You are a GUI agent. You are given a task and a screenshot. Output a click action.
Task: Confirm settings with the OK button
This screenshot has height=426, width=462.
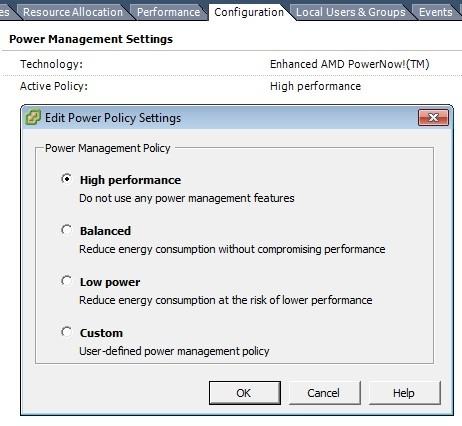click(x=245, y=393)
